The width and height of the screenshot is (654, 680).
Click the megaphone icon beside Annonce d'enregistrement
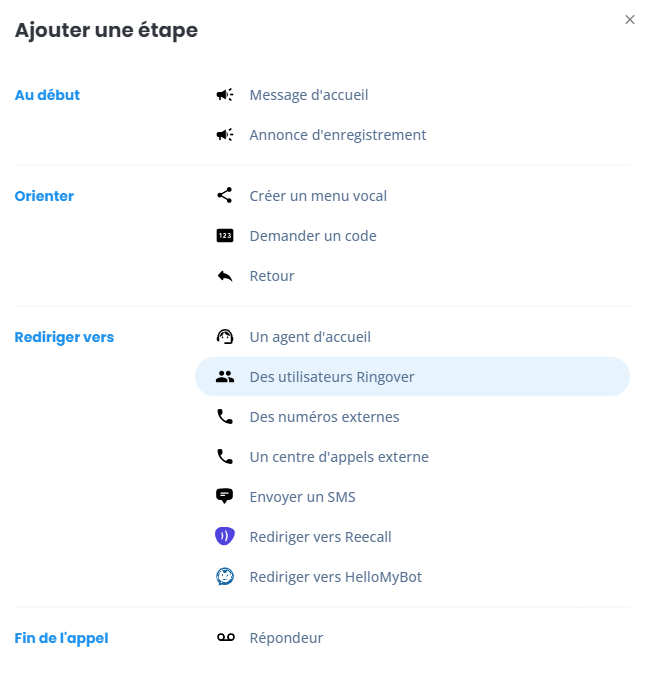(x=225, y=134)
